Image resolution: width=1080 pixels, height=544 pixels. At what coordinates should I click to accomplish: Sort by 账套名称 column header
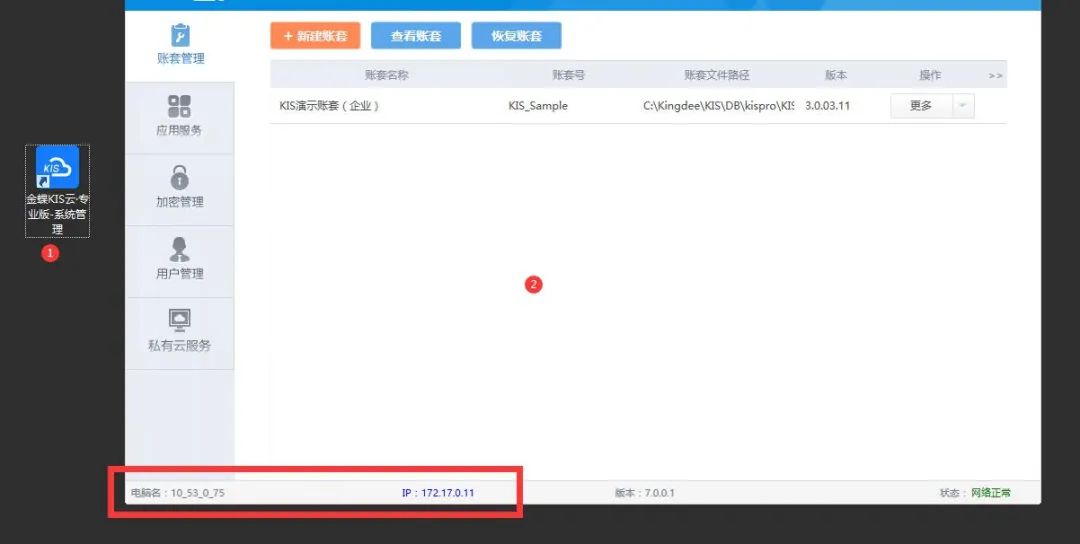pos(386,75)
